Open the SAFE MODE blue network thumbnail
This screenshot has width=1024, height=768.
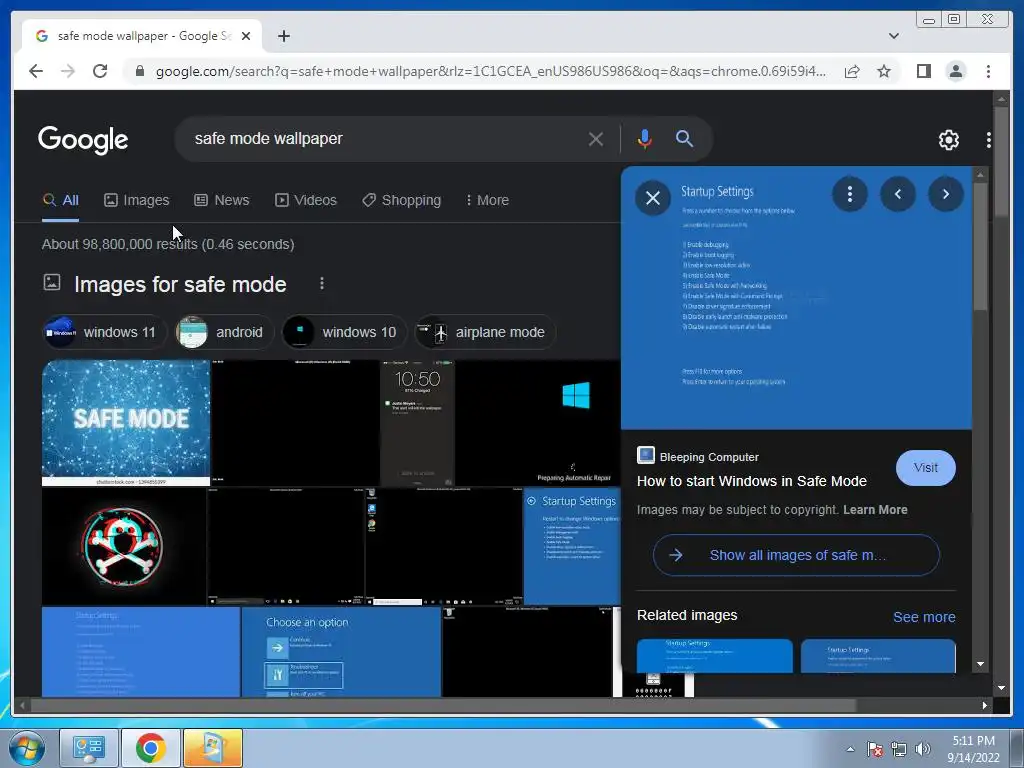[x=126, y=423]
